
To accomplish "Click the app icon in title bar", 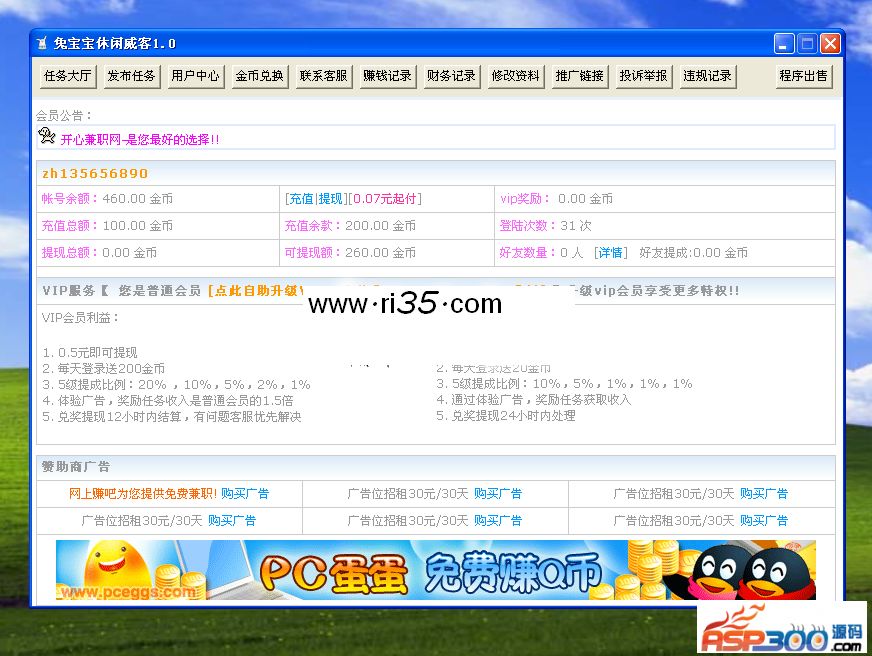I will tap(42, 44).
